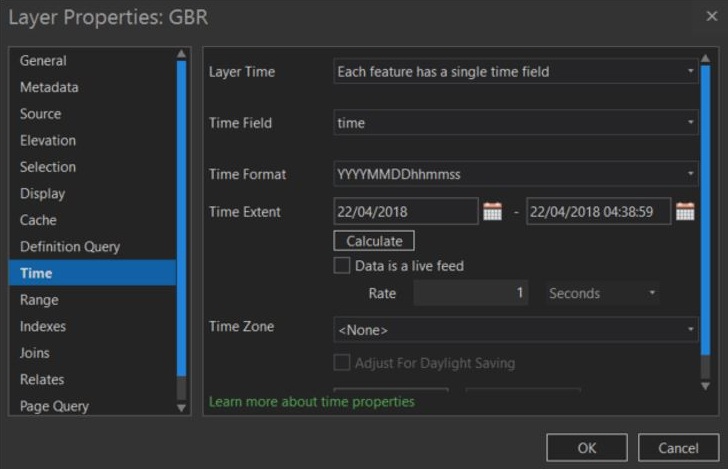Open the Definition Query tab
This screenshot has width=728, height=469.
[92, 246]
